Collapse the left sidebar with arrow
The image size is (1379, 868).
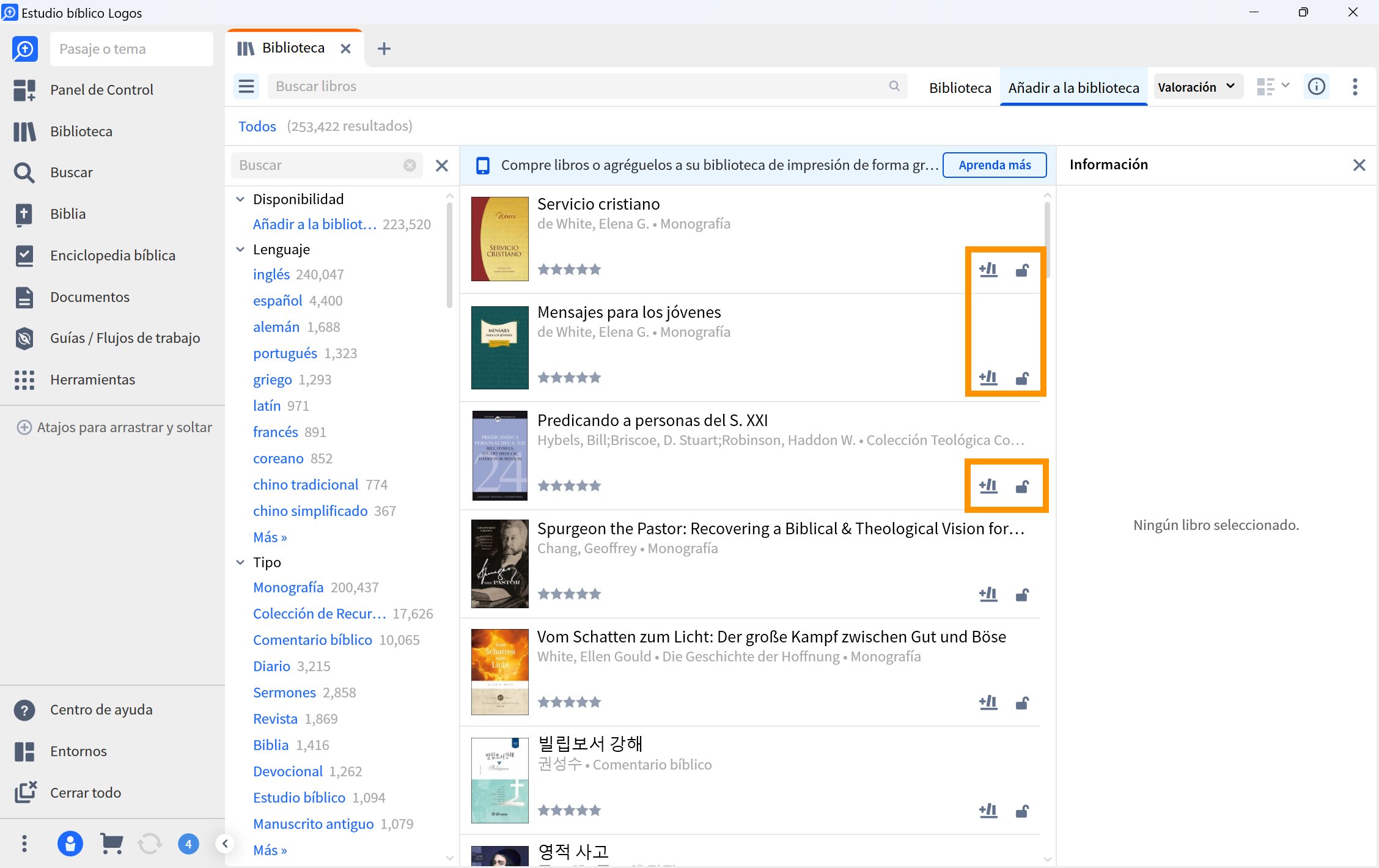225,844
